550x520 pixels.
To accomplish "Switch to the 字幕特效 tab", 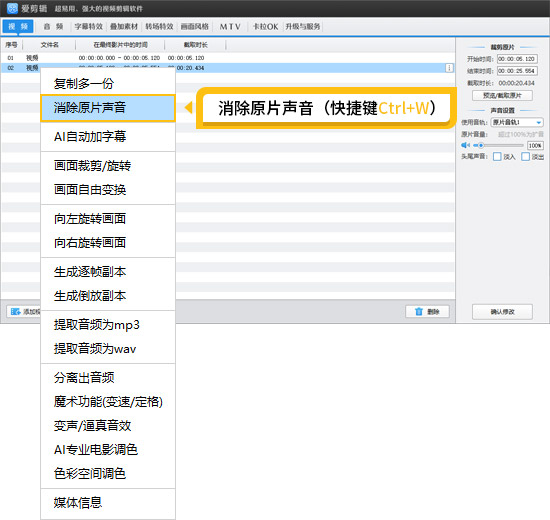I will 88,27.
